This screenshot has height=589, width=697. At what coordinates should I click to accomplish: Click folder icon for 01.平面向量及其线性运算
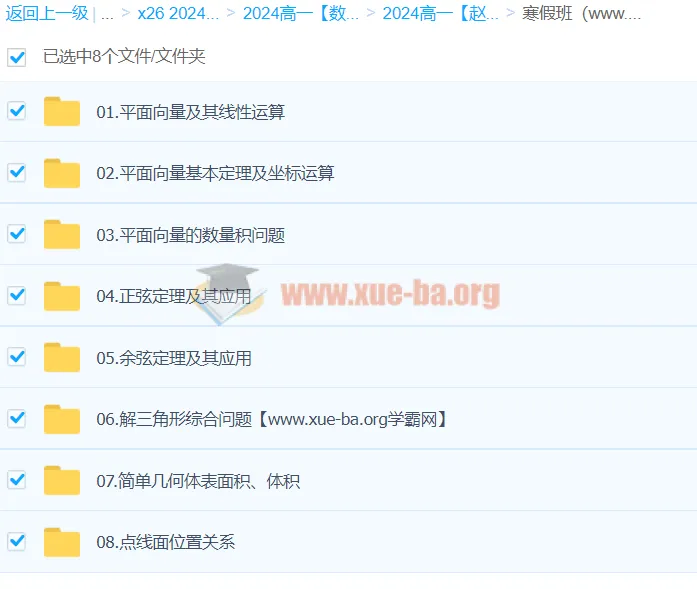pyautogui.click(x=62, y=112)
